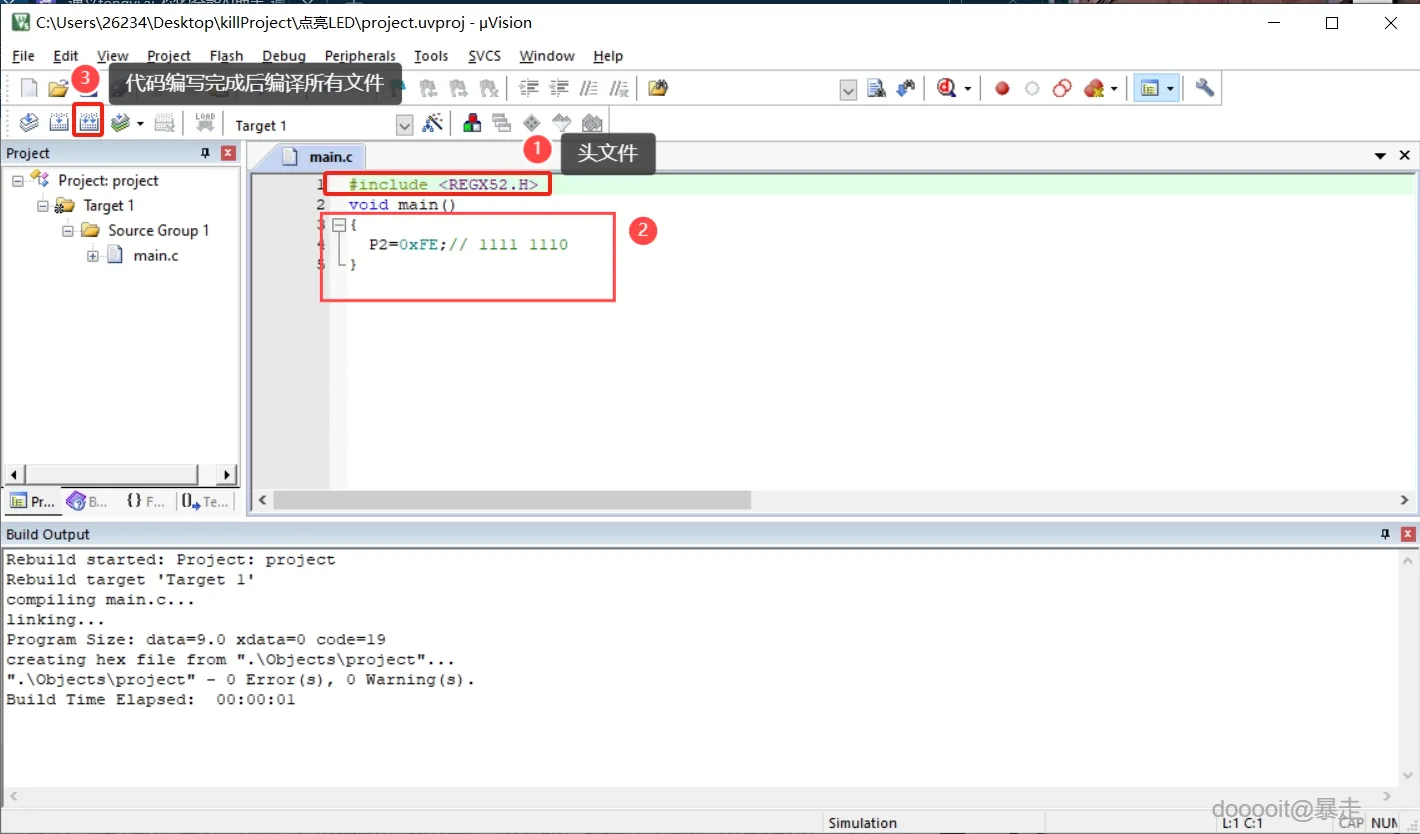Image resolution: width=1420 pixels, height=834 pixels.
Task: Click the Batch Build icon
Action: tap(120, 123)
